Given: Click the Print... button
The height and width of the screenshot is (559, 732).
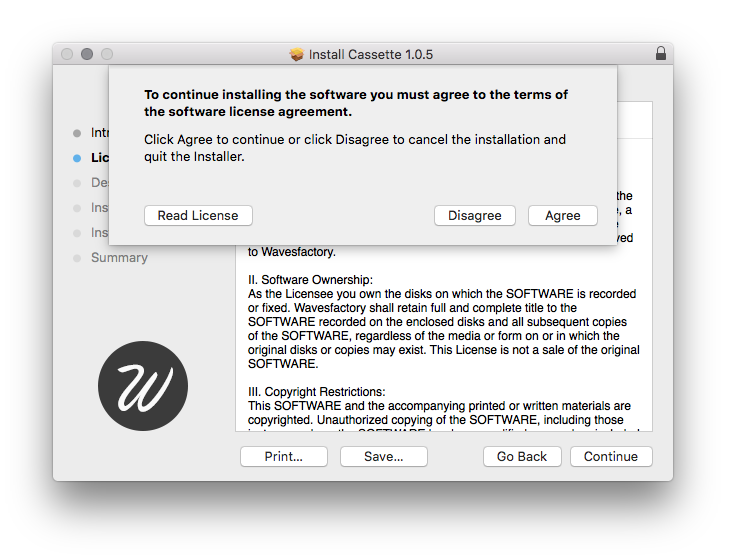Looking at the screenshot, I should [284, 456].
